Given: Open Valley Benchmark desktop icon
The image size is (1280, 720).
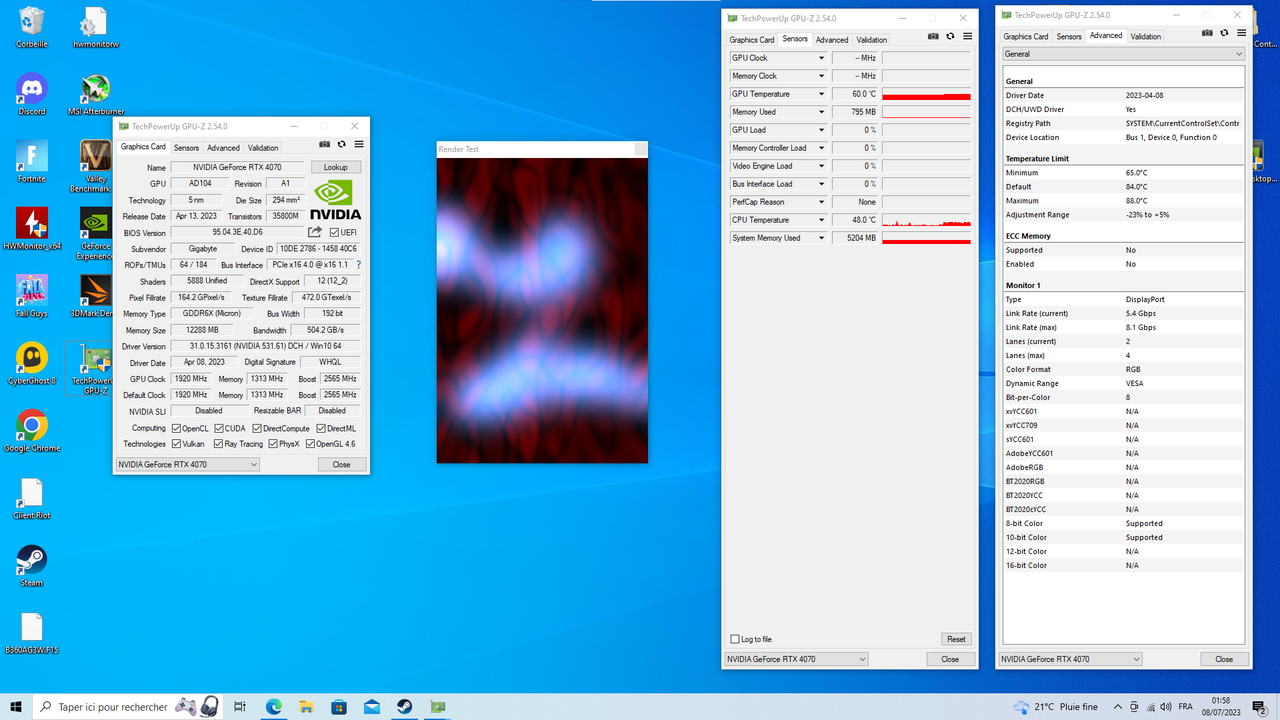Looking at the screenshot, I should tap(96, 166).
